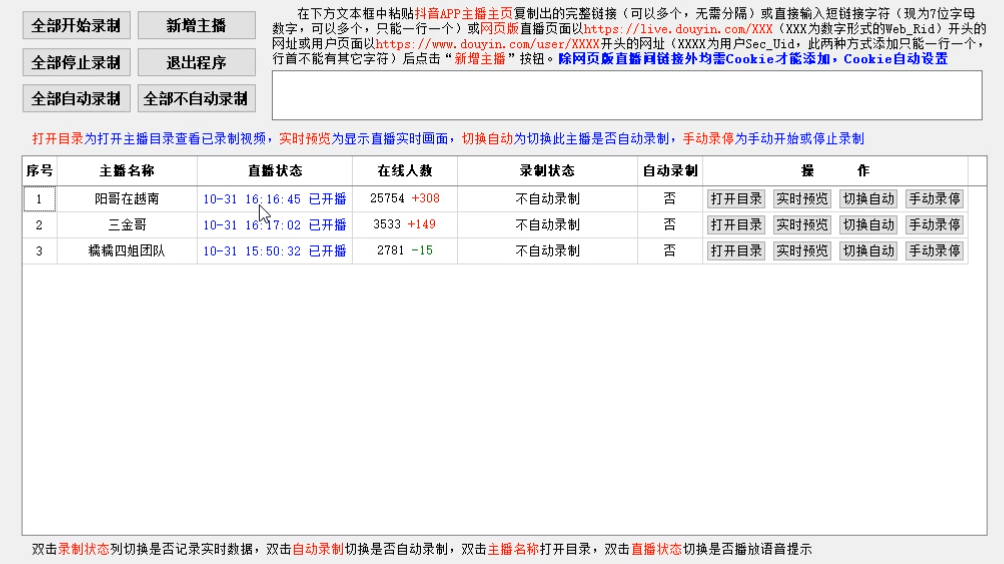Image resolution: width=1004 pixels, height=564 pixels.
Task: Open live preview for 阳哥在越南
Action: [x=802, y=198]
